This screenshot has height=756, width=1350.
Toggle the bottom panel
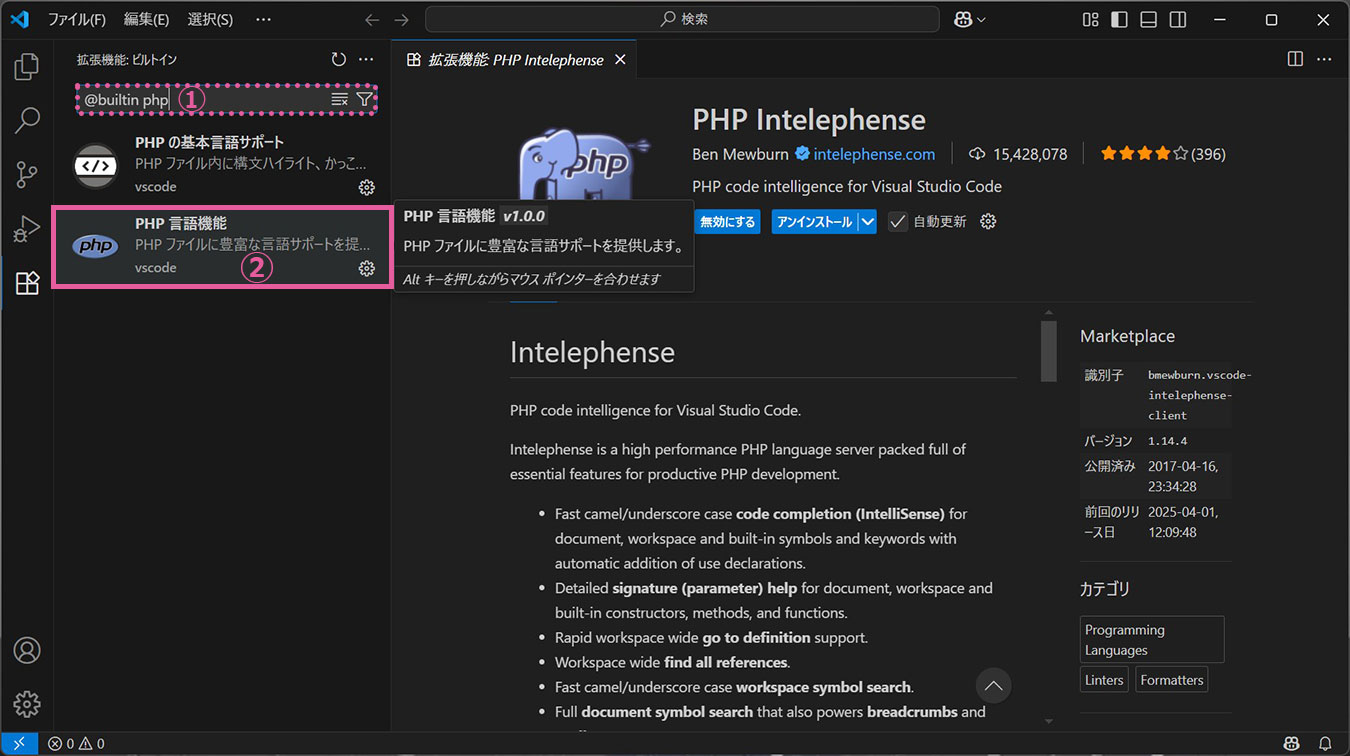click(x=1149, y=19)
